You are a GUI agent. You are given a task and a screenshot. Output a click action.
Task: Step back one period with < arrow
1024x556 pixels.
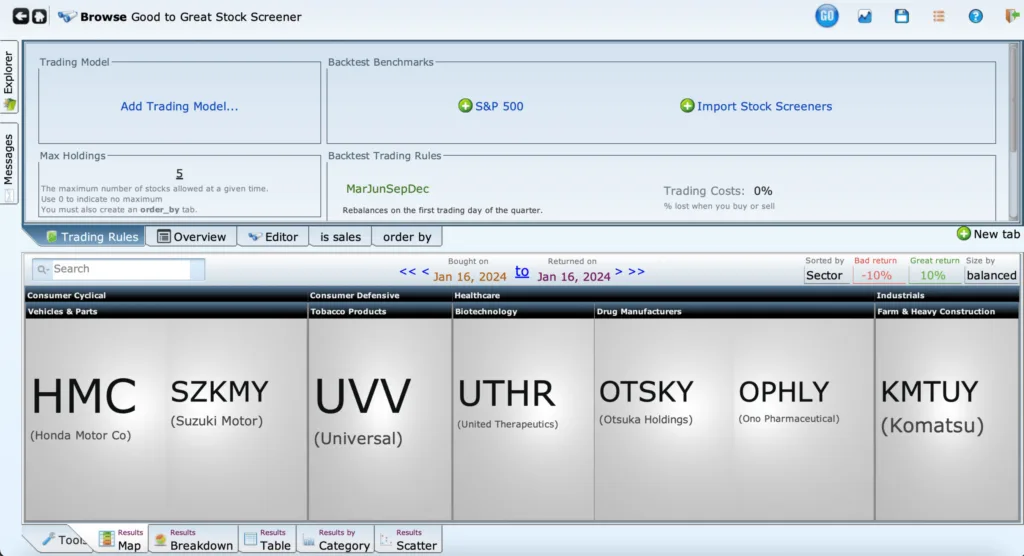(425, 272)
